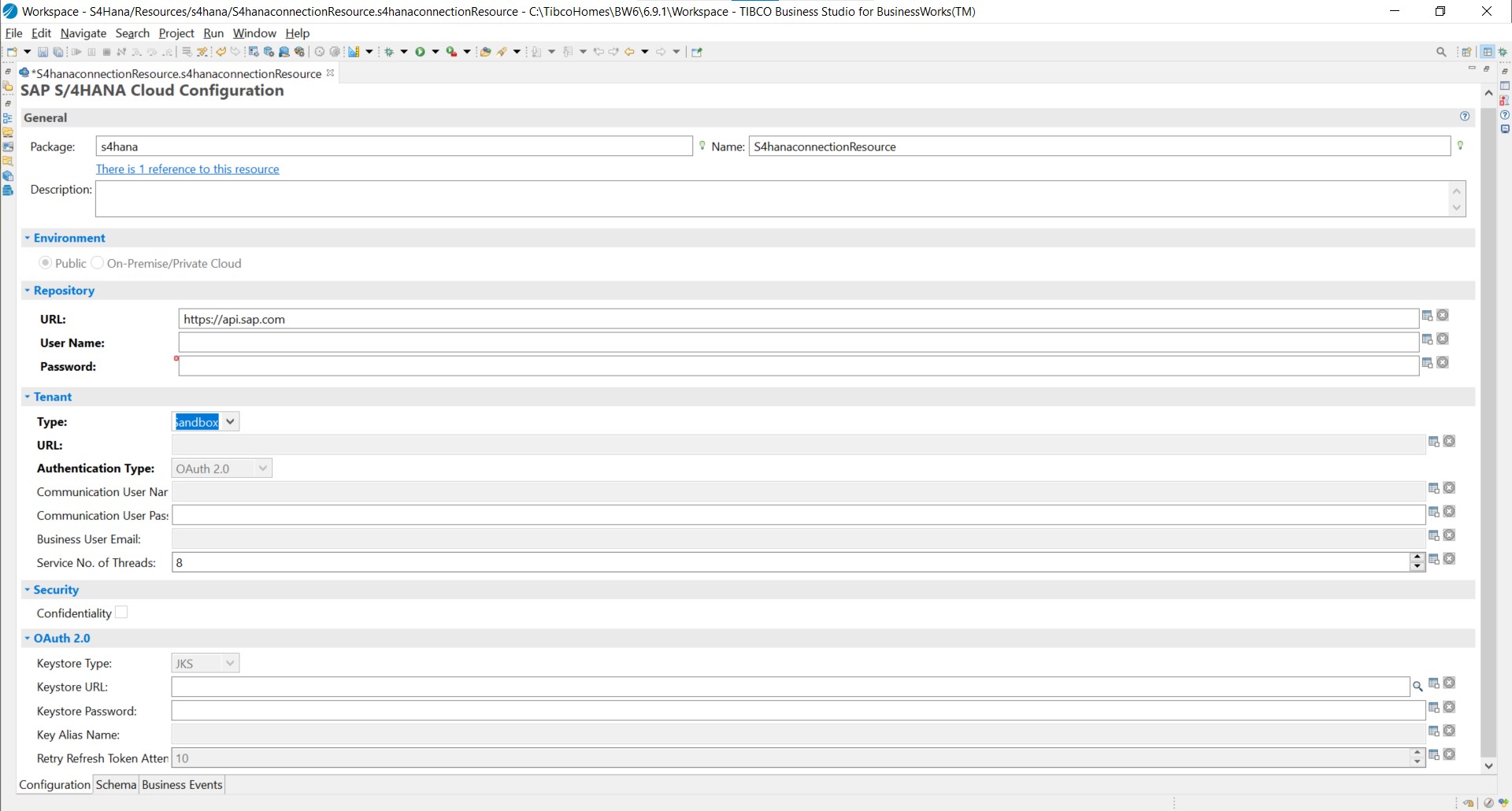Click the New wizard toolbar icon
The image size is (1512, 811).
pyautogui.click(x=12, y=52)
